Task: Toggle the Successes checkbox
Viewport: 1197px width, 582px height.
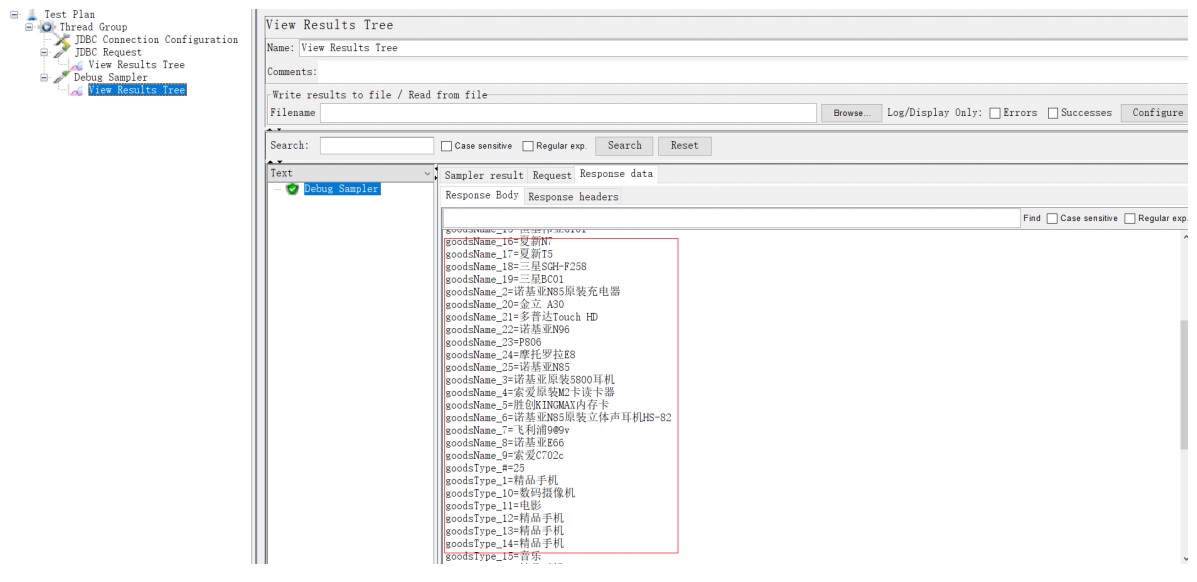Action: pos(1053,113)
